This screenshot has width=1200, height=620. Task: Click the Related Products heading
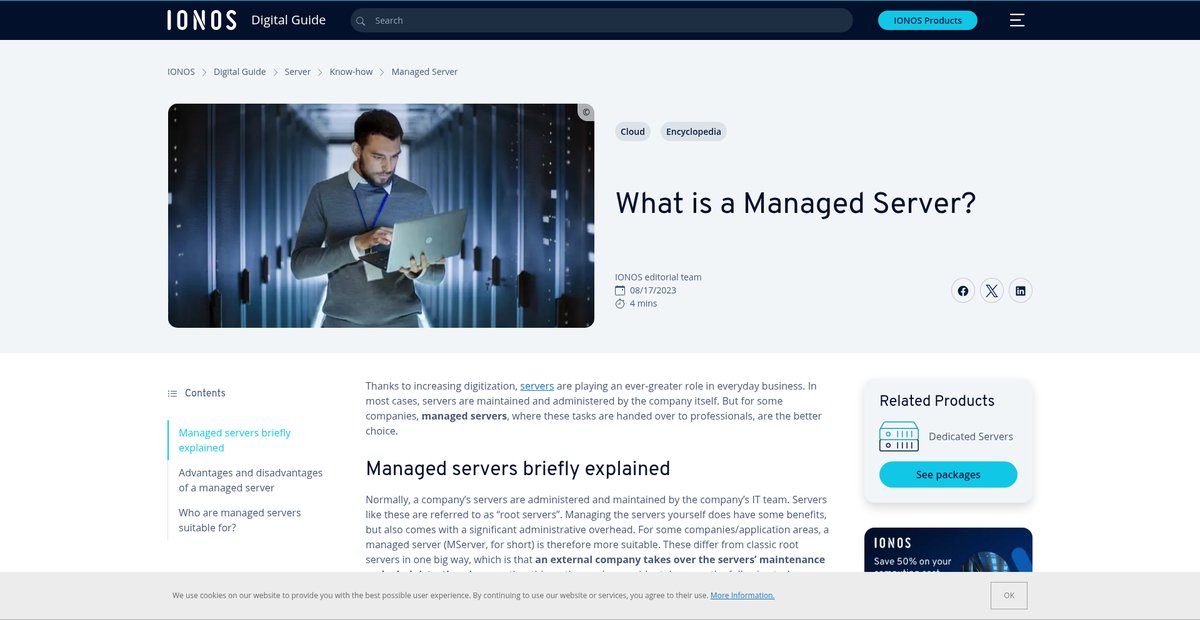(937, 400)
